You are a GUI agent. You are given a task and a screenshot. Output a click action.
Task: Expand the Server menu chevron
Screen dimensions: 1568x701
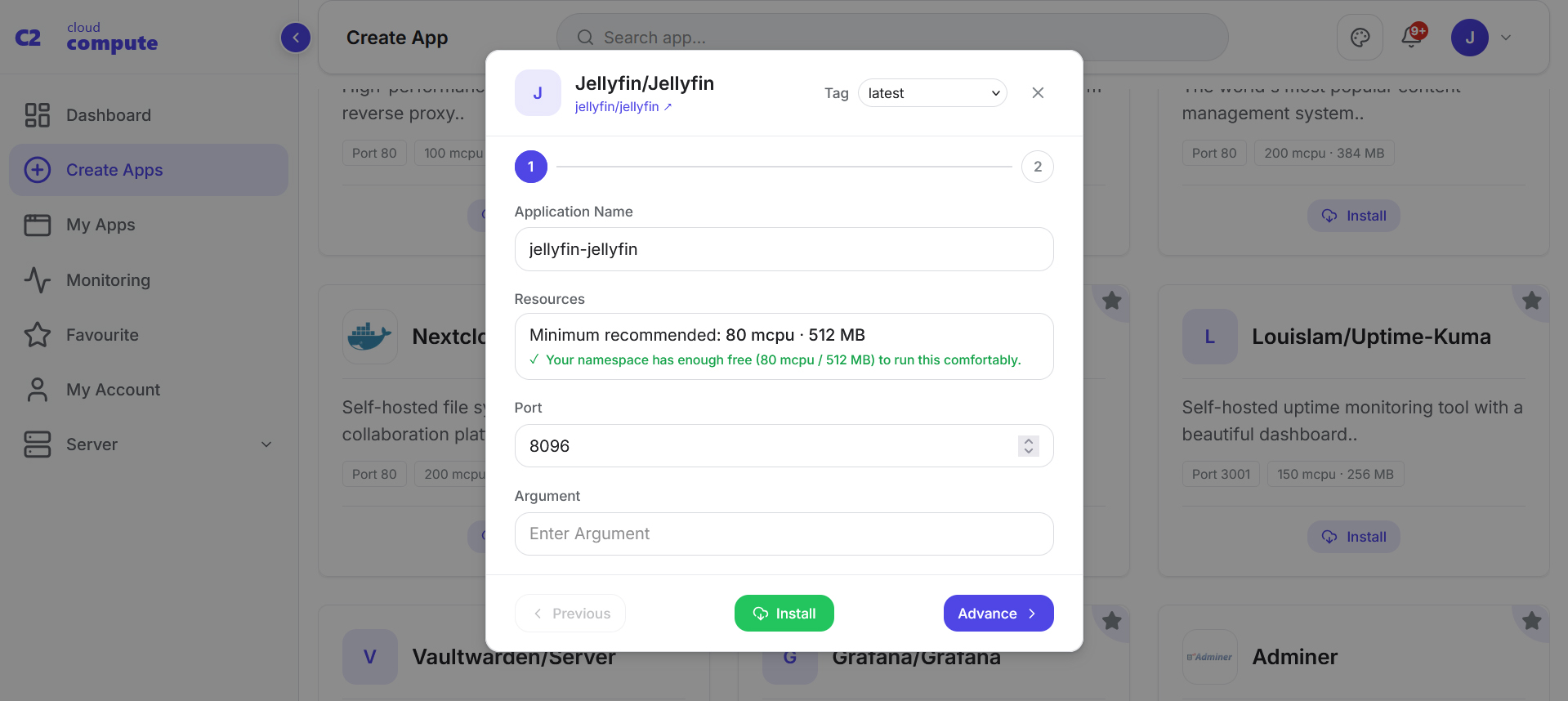point(266,444)
